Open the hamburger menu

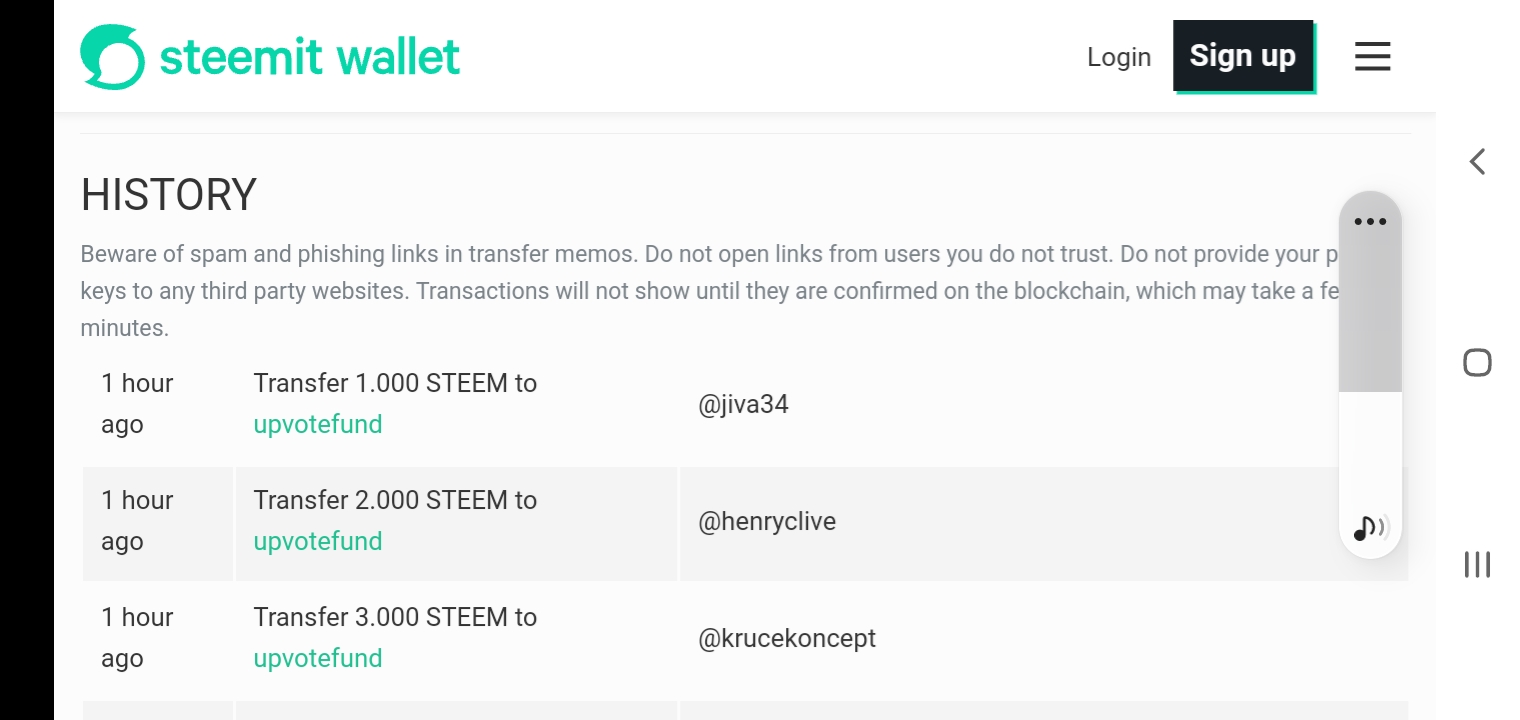tap(1372, 56)
